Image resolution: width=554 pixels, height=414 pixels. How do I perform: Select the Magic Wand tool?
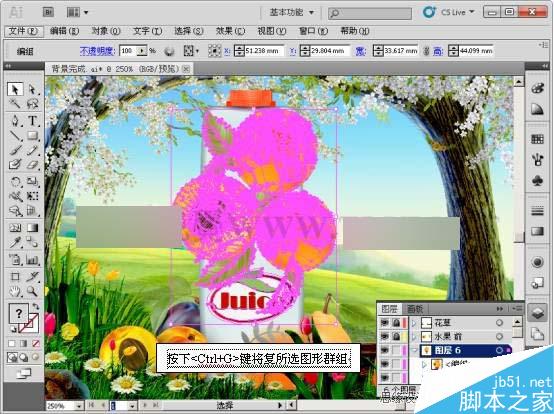pos(15,104)
